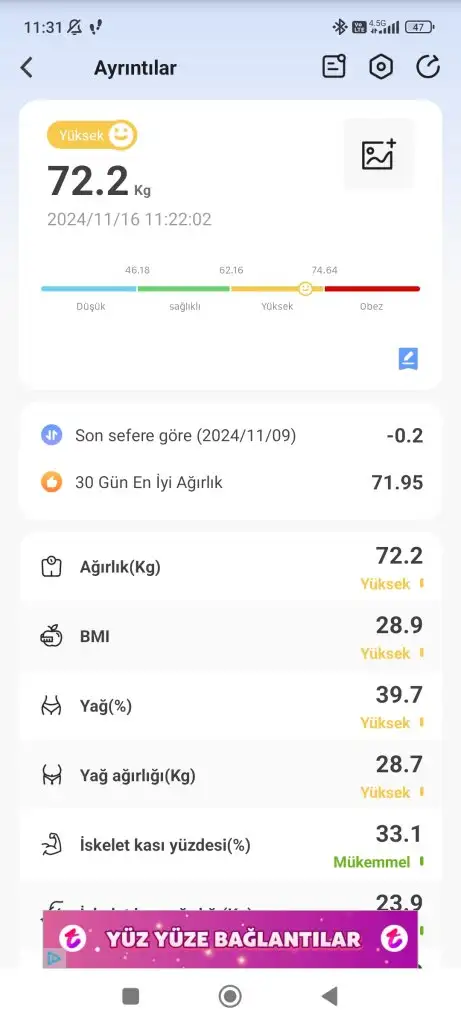Expand the BMI row details

pos(230,636)
